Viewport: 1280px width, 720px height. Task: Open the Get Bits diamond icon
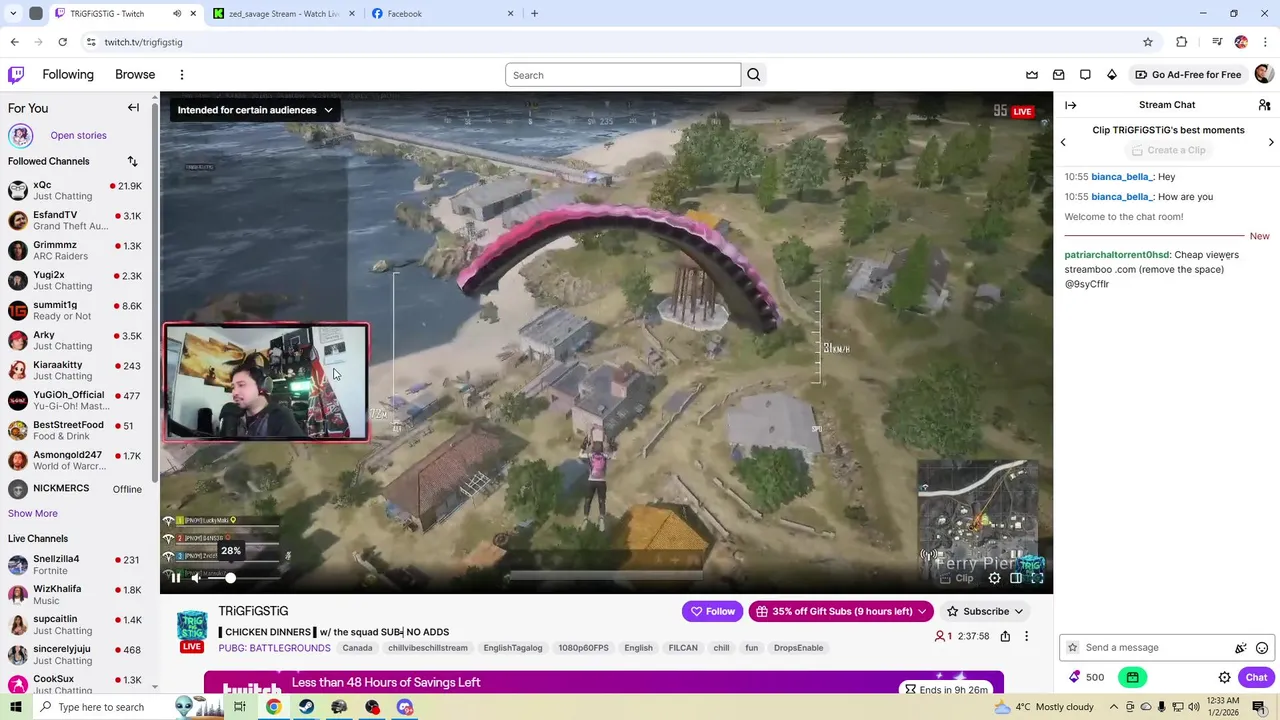[1112, 75]
